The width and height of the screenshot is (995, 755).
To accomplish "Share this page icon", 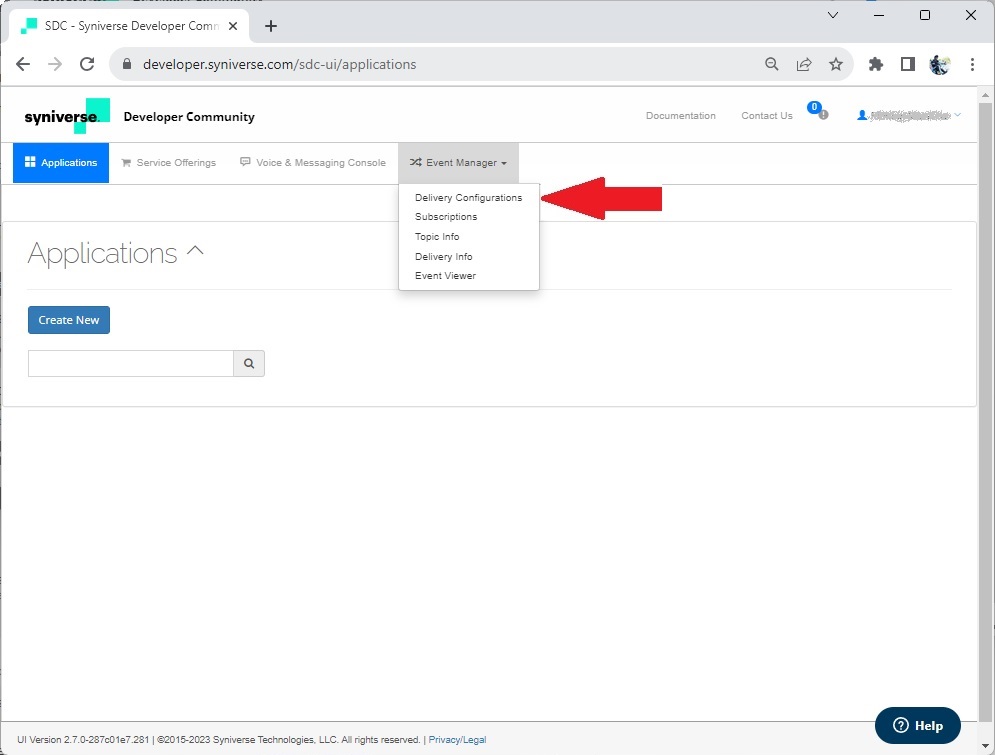I will [804, 64].
